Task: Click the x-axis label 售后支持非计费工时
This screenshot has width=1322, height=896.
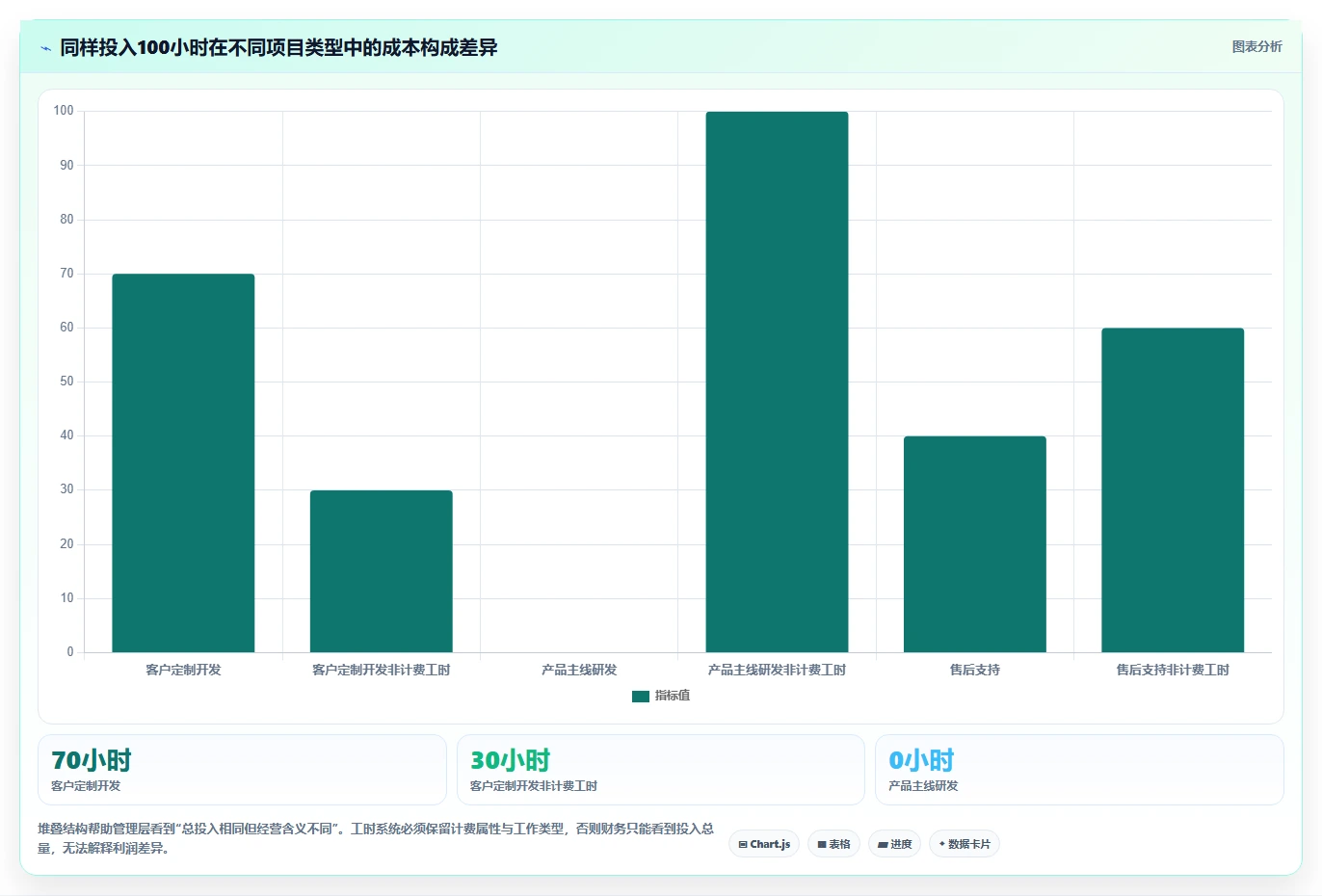Action: coord(1173,670)
